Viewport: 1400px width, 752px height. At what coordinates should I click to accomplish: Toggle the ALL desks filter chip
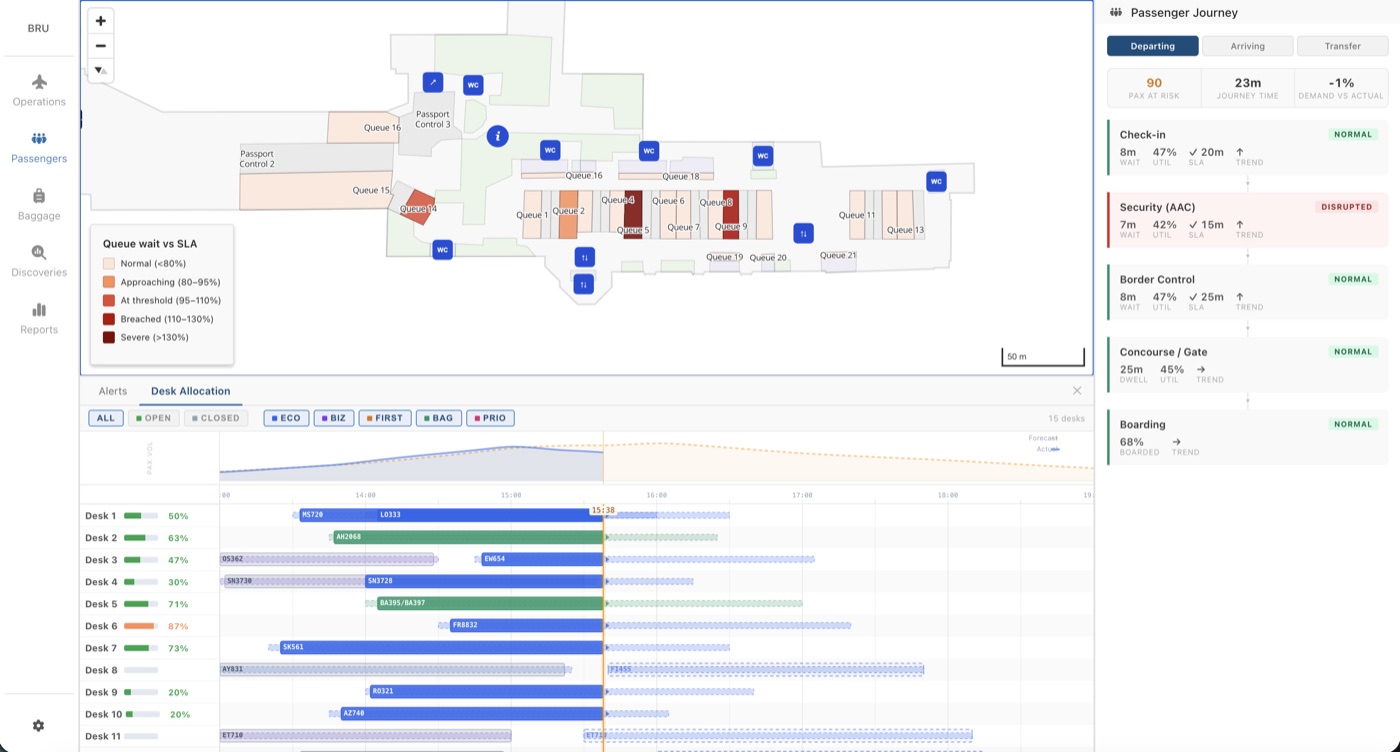pos(106,418)
